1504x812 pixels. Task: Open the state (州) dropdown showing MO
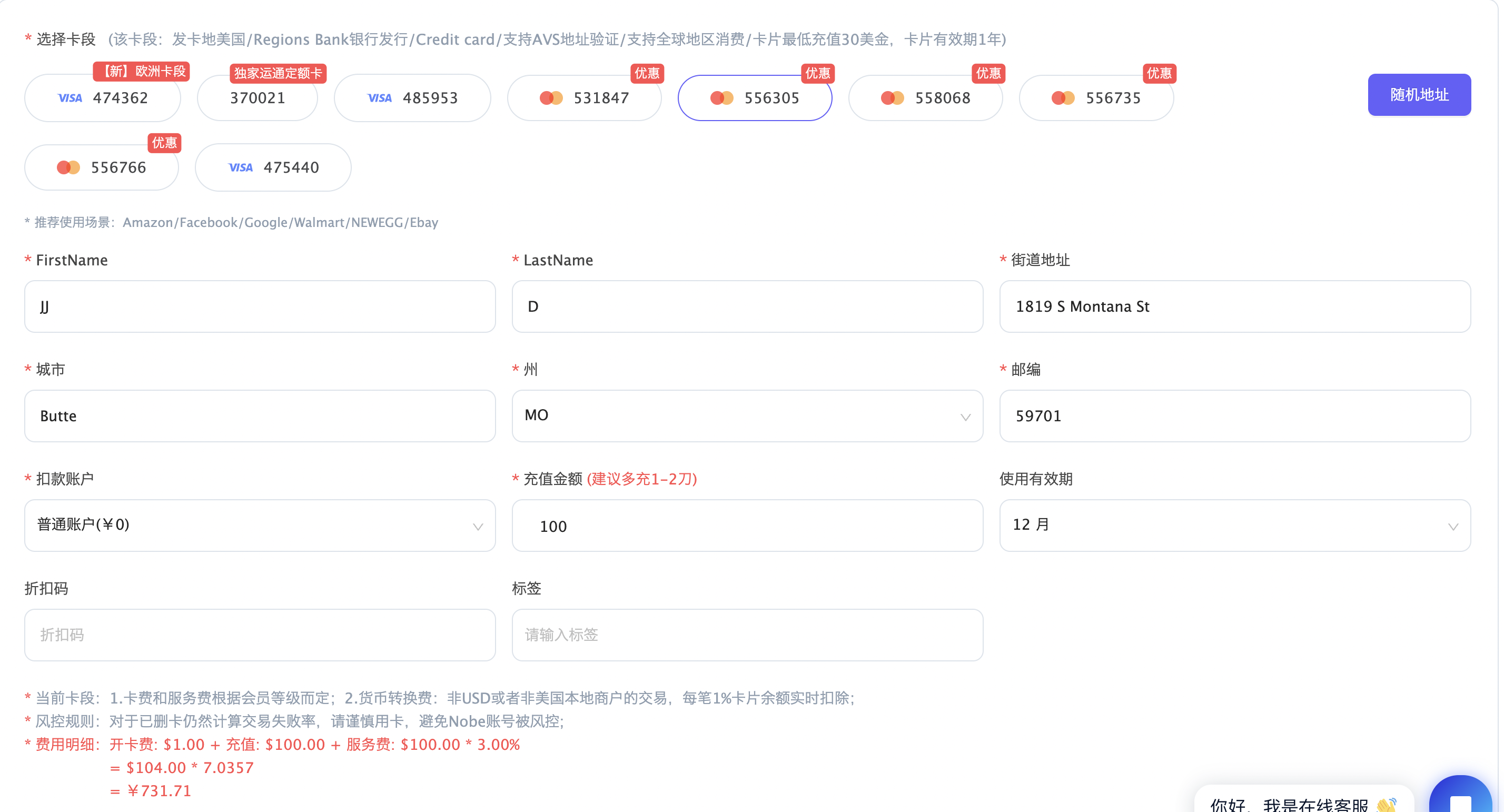pyautogui.click(x=747, y=415)
